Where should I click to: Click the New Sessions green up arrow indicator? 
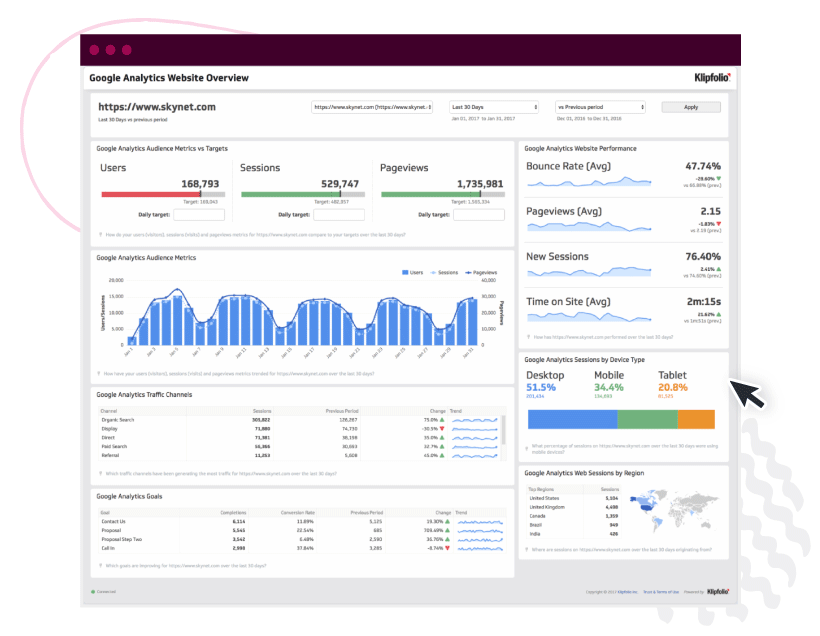click(x=719, y=269)
